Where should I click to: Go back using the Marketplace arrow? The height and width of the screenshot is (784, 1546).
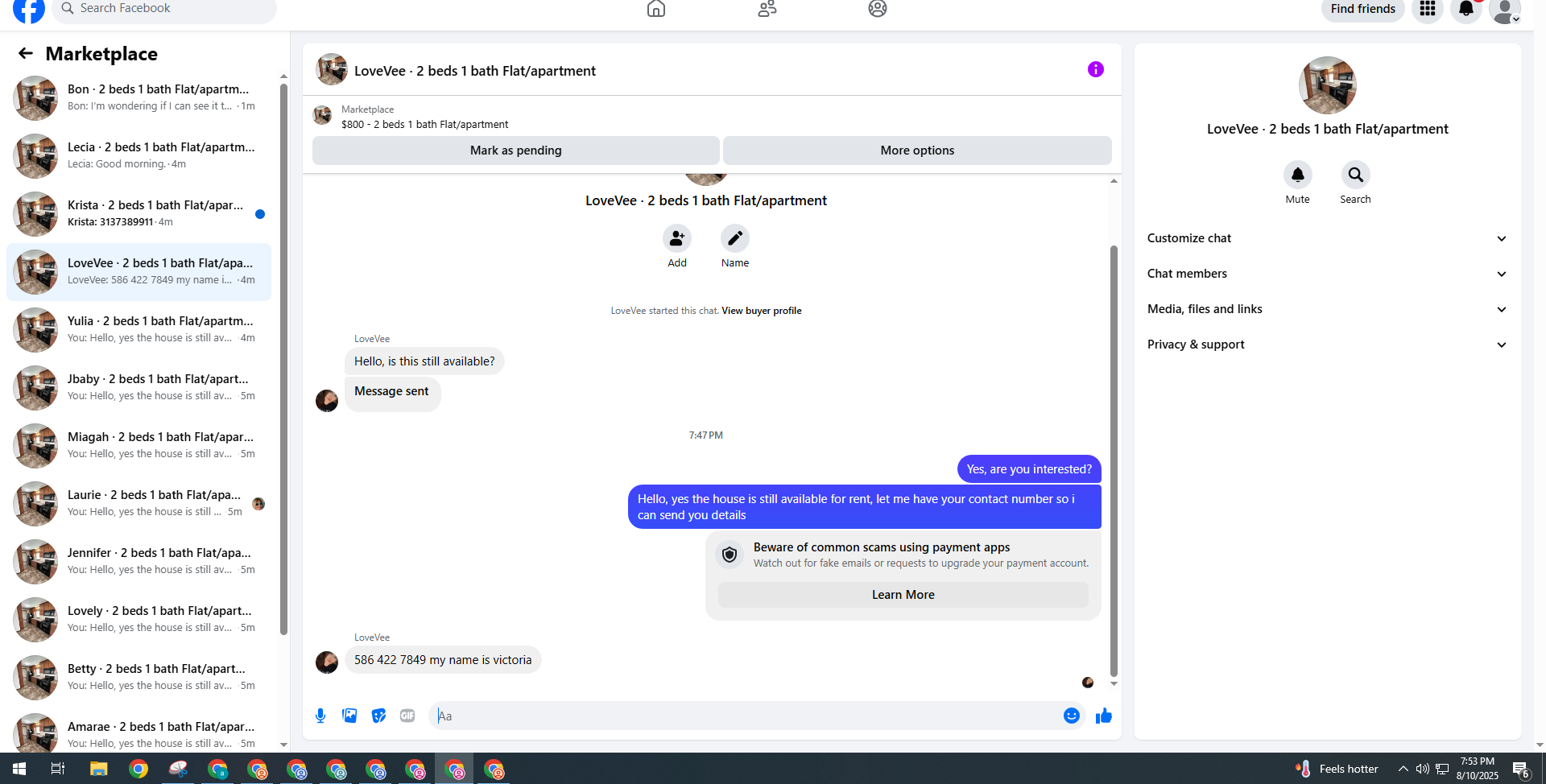click(x=26, y=53)
